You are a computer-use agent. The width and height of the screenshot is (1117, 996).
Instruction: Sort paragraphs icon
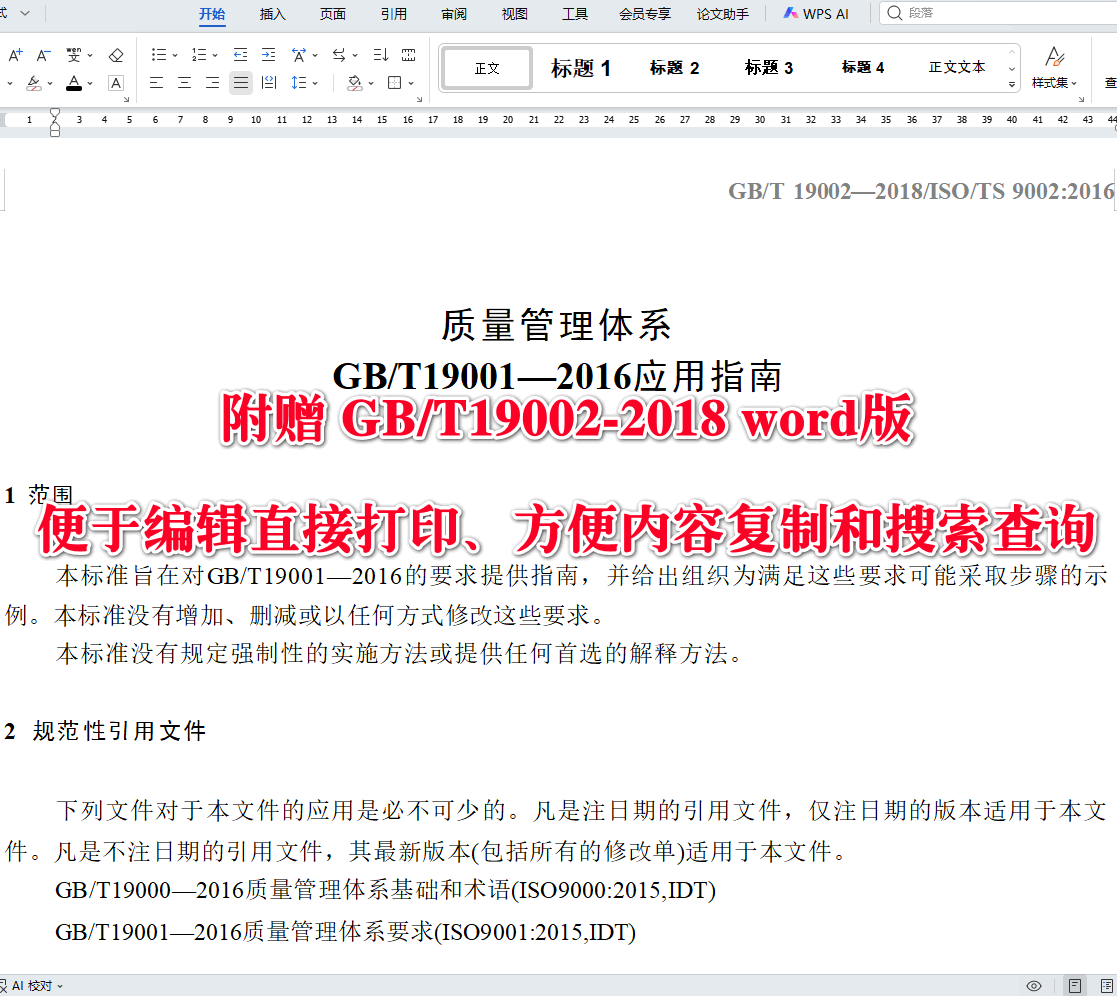pyautogui.click(x=381, y=55)
